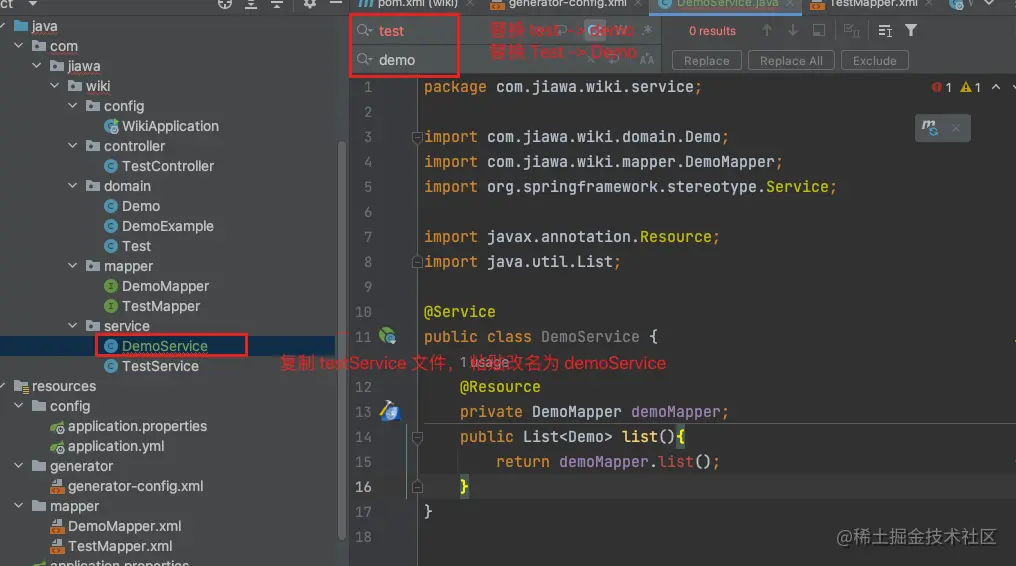The width and height of the screenshot is (1016, 566).
Task: Dismiss the Maven changes popup
Action: (x=956, y=128)
